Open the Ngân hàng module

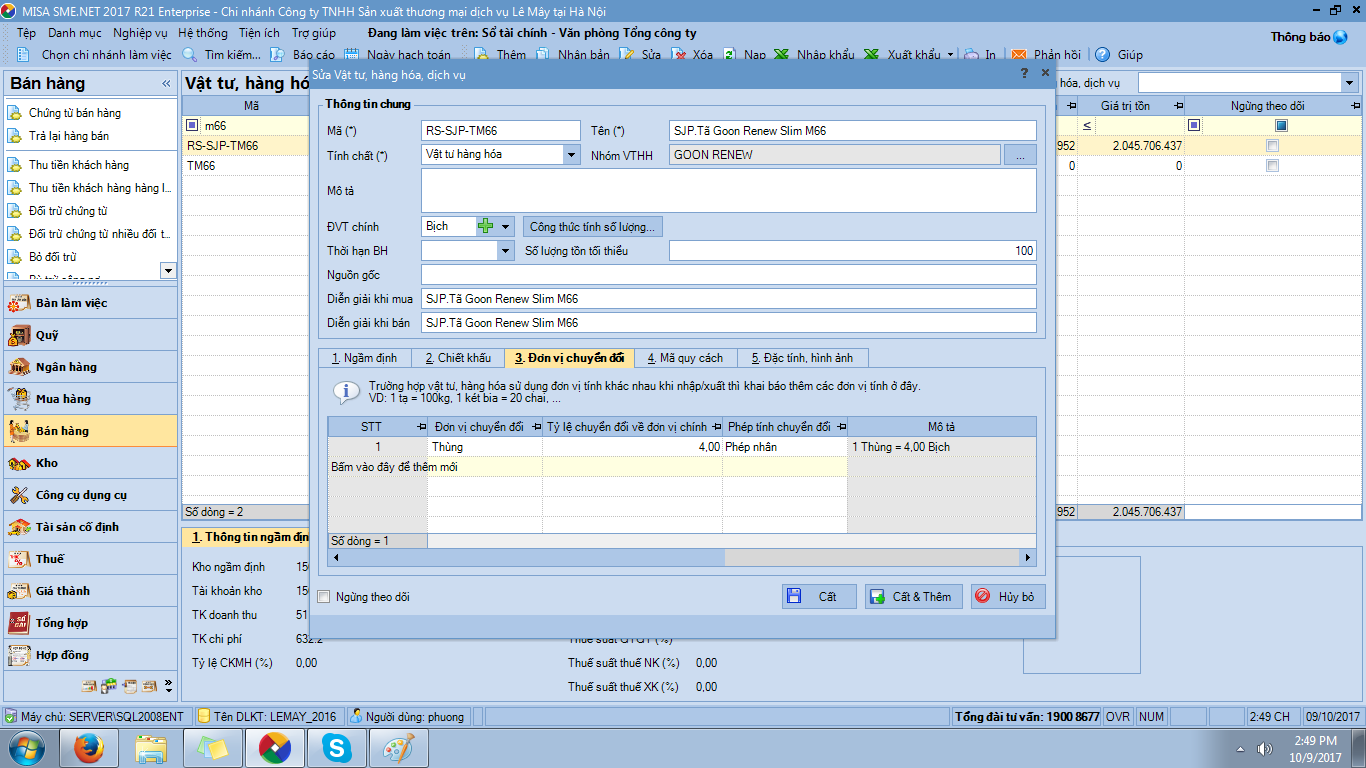(x=90, y=367)
